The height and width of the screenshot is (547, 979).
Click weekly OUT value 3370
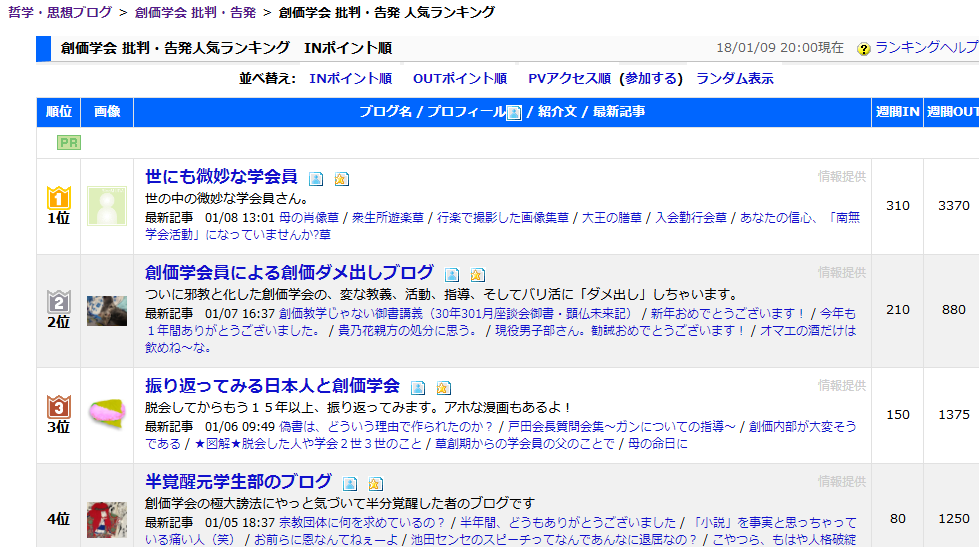pos(953,205)
